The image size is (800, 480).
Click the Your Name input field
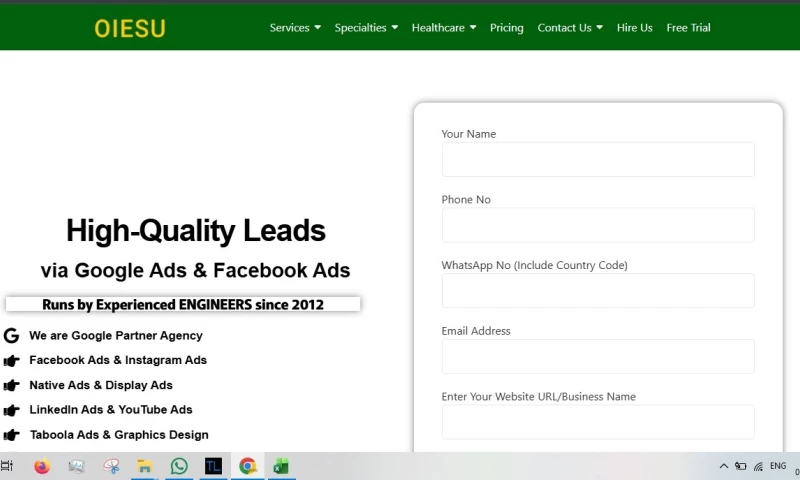tap(598, 160)
